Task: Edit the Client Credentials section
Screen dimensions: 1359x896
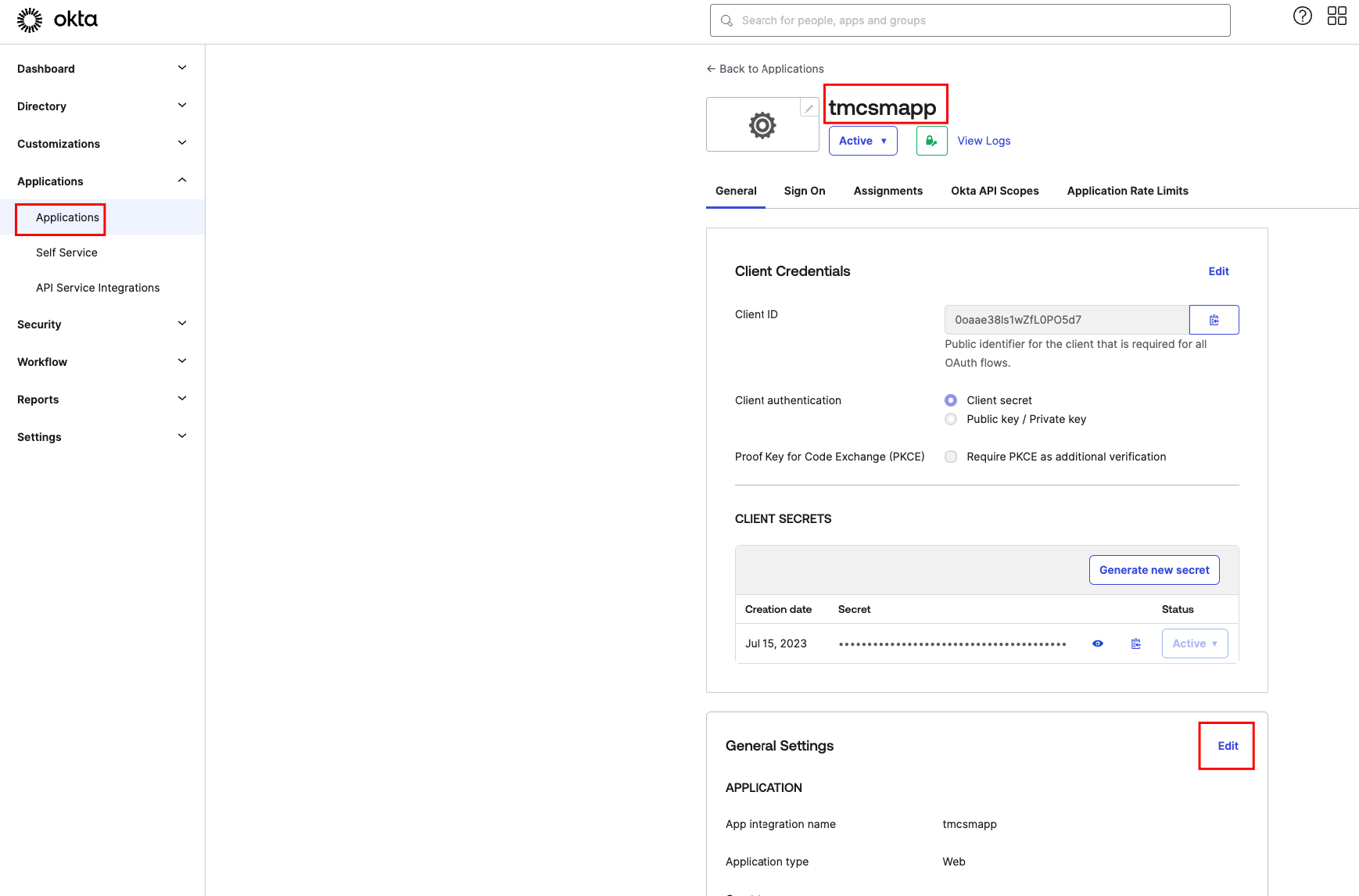Action: point(1218,271)
